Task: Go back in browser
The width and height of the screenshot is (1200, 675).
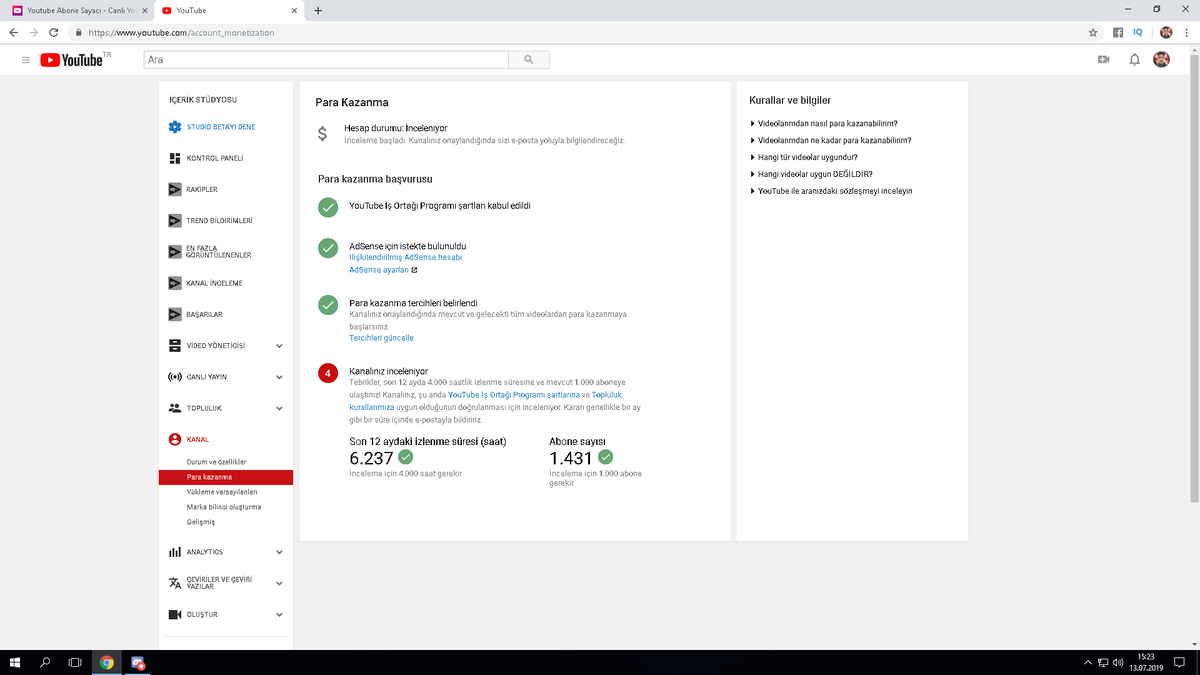Action: pos(14,32)
